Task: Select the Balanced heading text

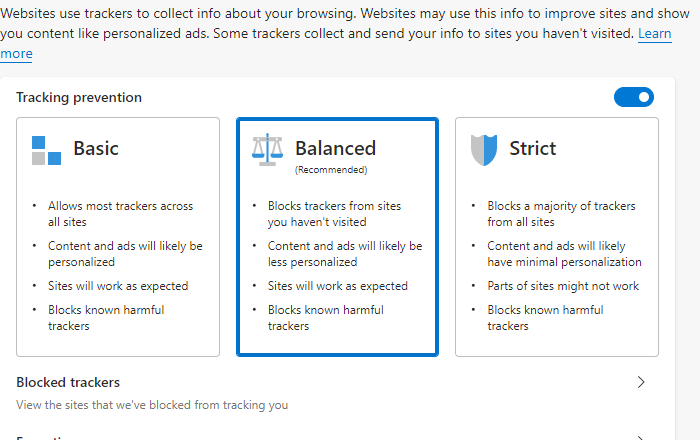Action: point(335,148)
